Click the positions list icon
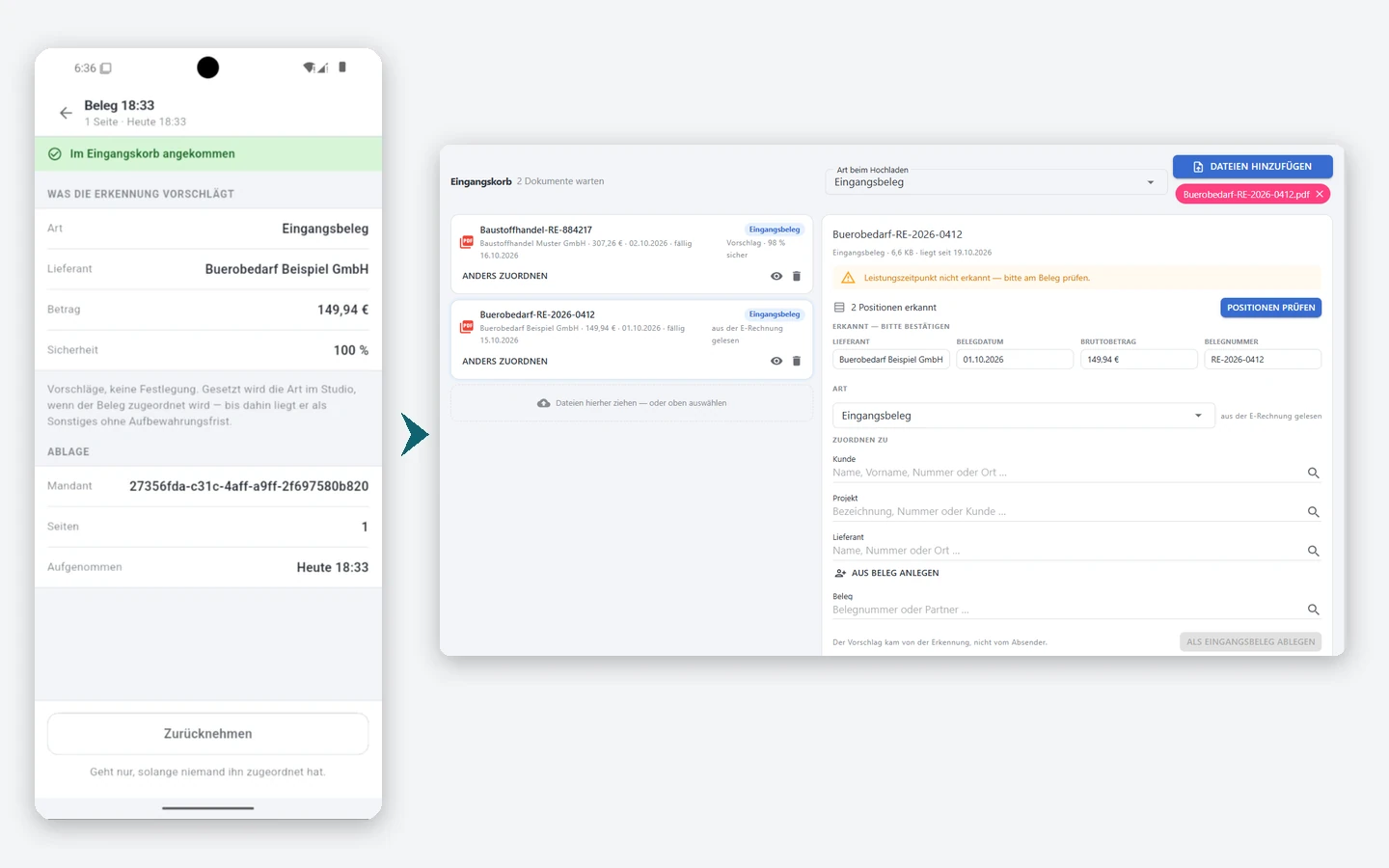 point(839,308)
